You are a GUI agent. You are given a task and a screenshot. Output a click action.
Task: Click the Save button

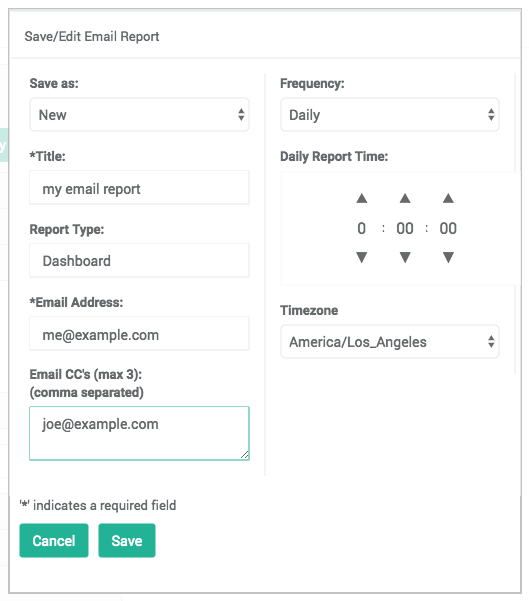127,540
